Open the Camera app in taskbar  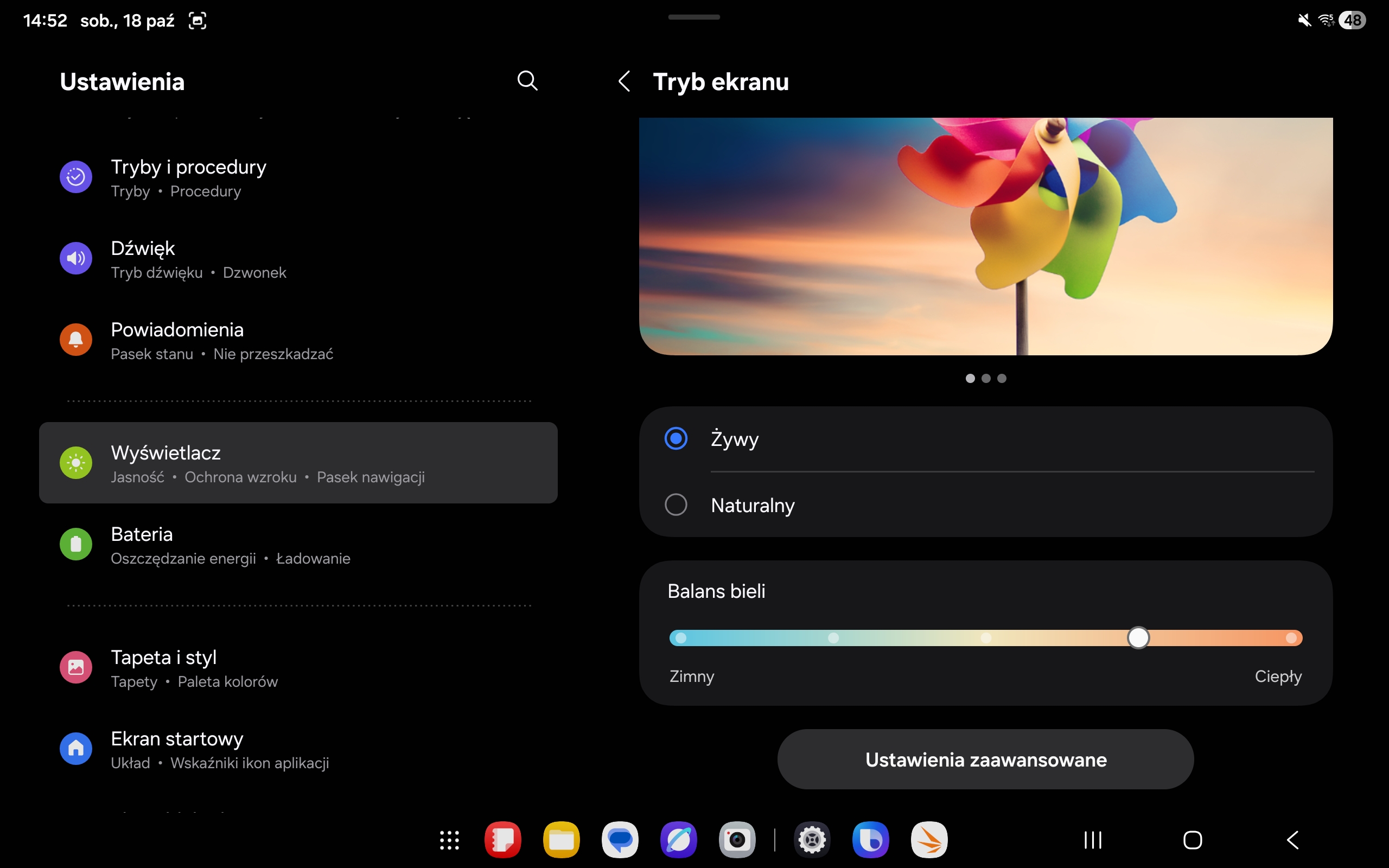(737, 840)
